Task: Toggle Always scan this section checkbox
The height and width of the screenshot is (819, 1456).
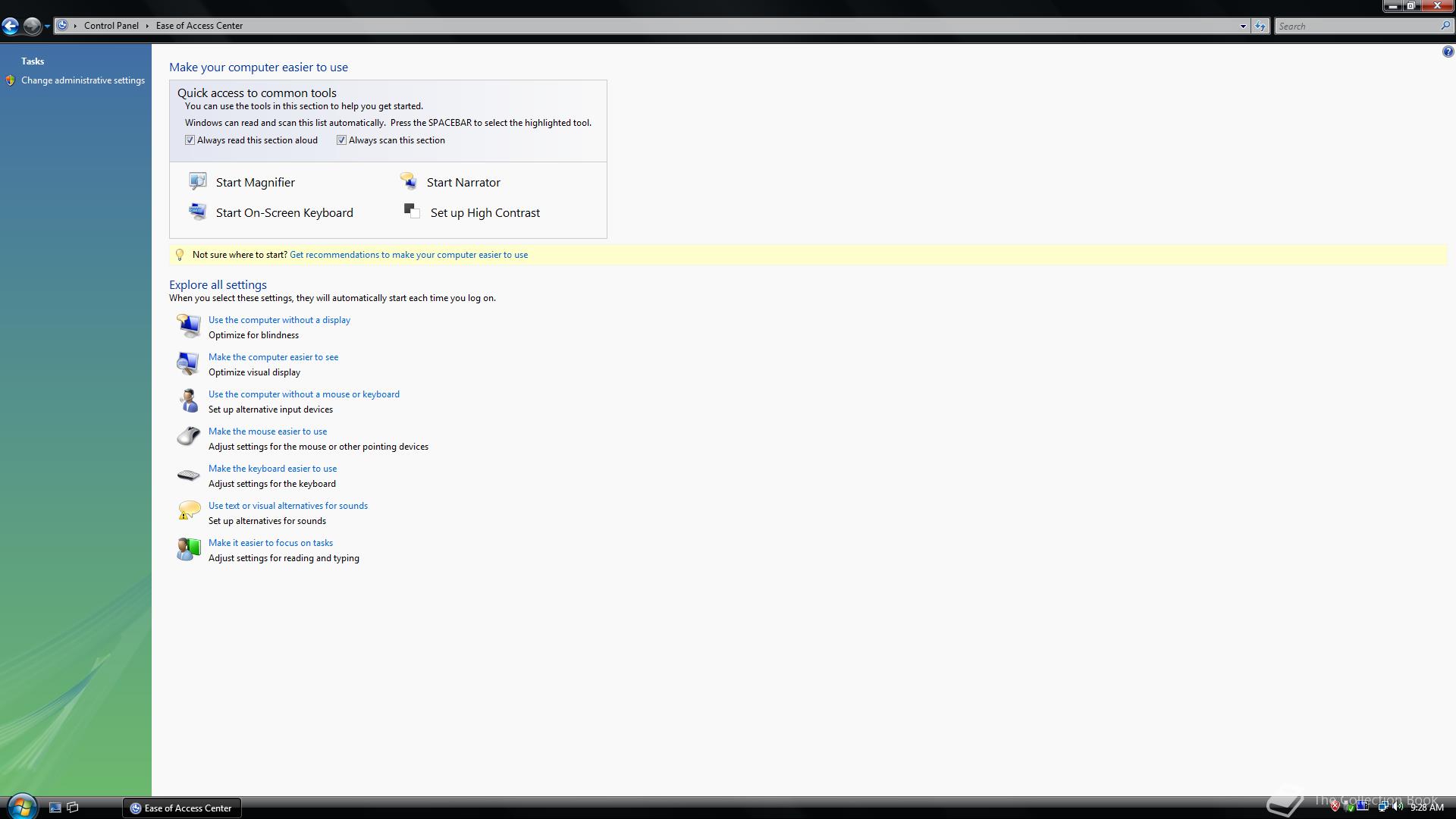Action: [x=342, y=140]
